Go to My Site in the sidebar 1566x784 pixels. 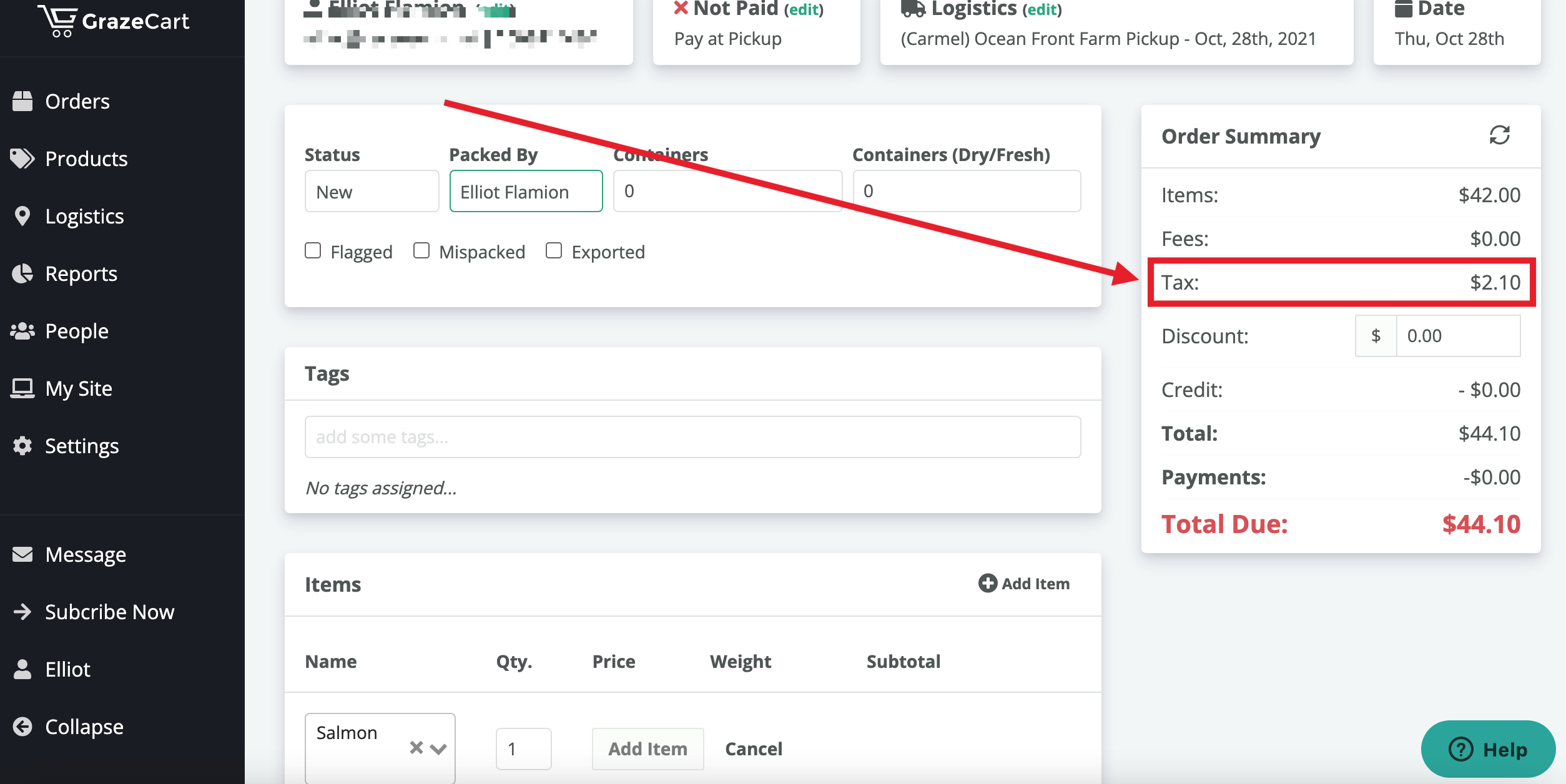click(78, 388)
